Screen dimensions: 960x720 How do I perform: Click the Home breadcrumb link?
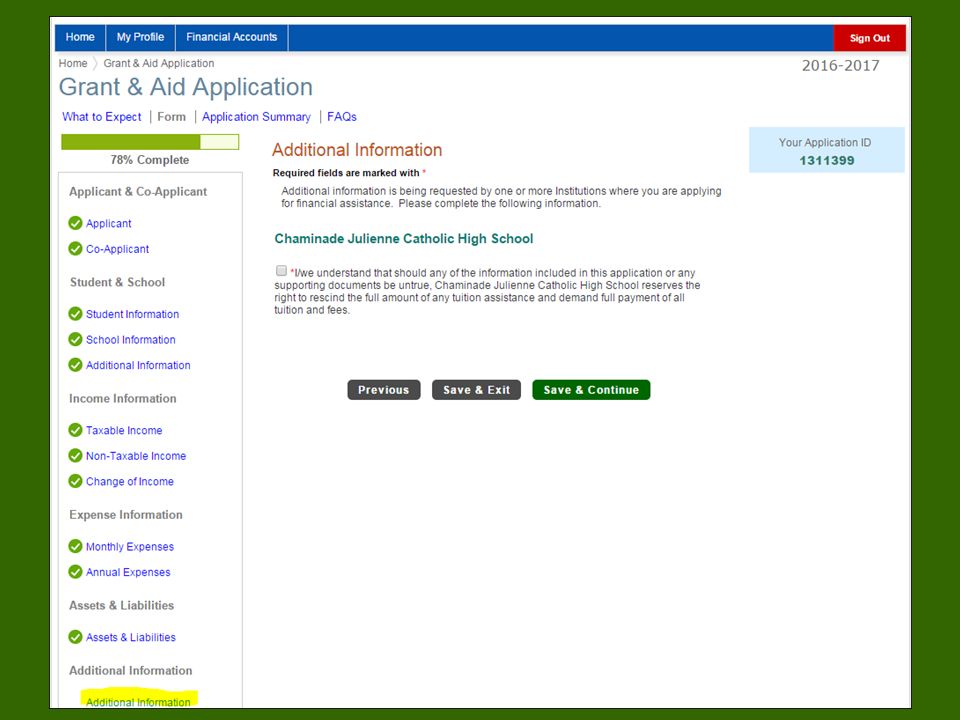click(x=73, y=63)
